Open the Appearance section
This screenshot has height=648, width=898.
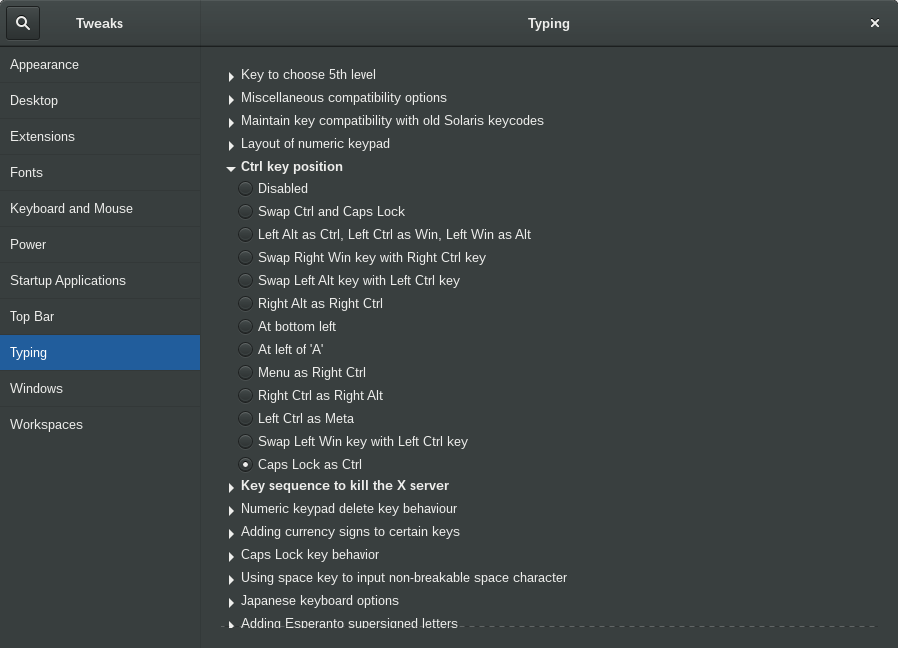[x=100, y=65]
